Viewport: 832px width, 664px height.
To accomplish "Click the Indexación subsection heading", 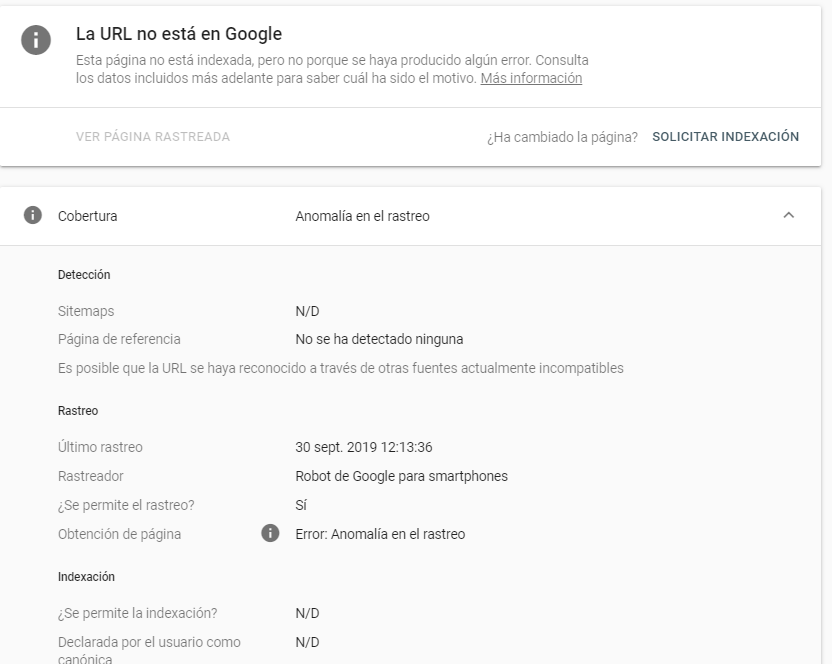I will (x=86, y=577).
